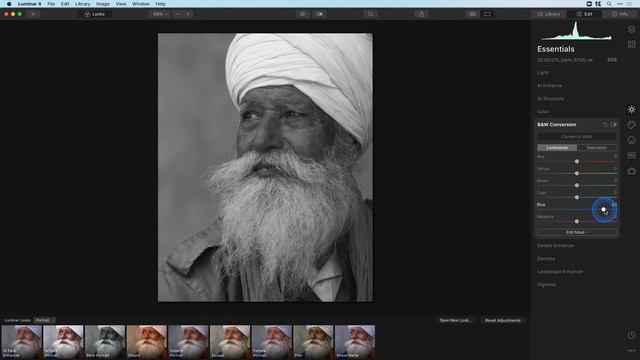Screen dimensions: 640x360
Task: Open the zoom percentage dropdown
Action: click(x=160, y=14)
